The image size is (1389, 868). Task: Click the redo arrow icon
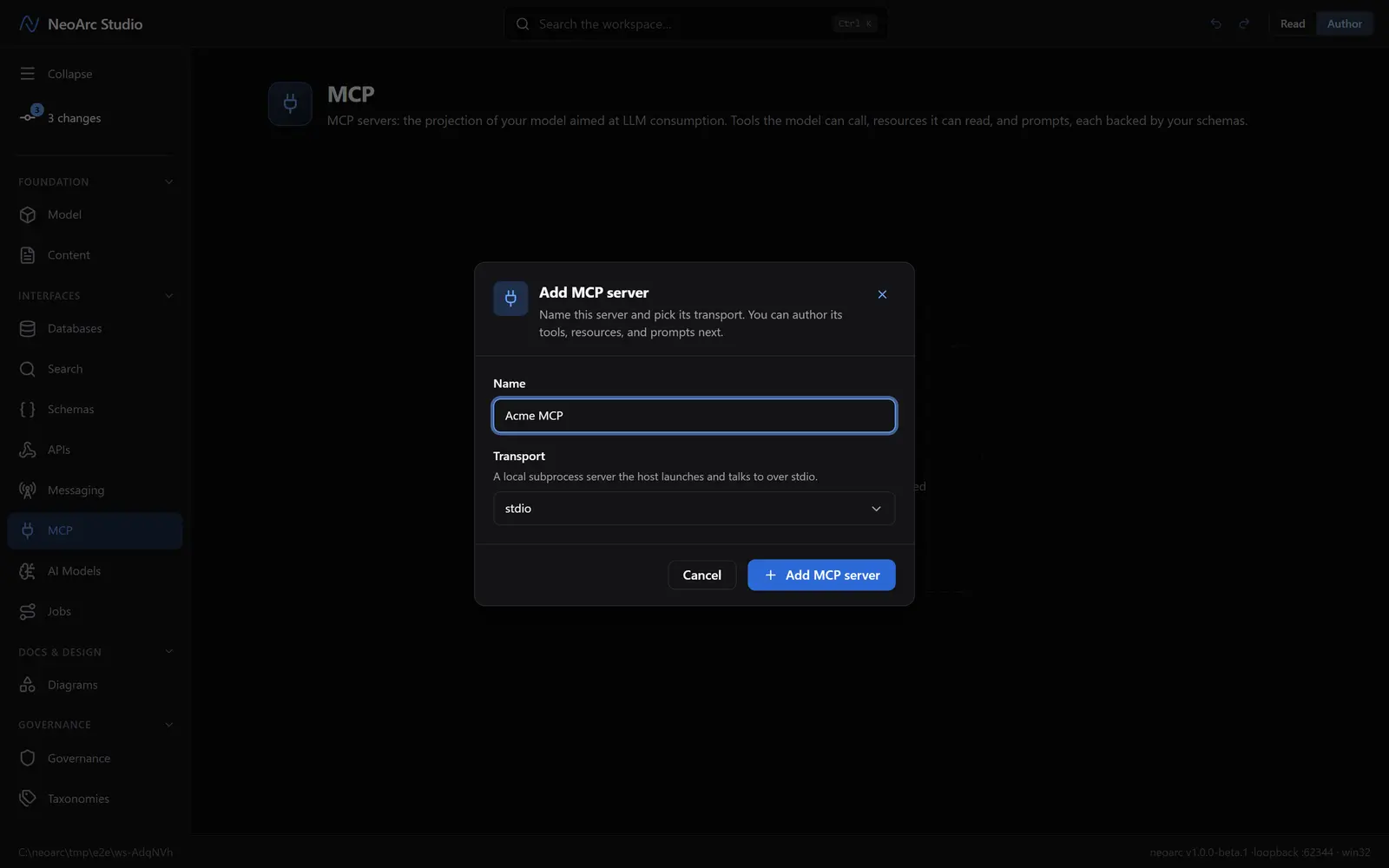1244,24
